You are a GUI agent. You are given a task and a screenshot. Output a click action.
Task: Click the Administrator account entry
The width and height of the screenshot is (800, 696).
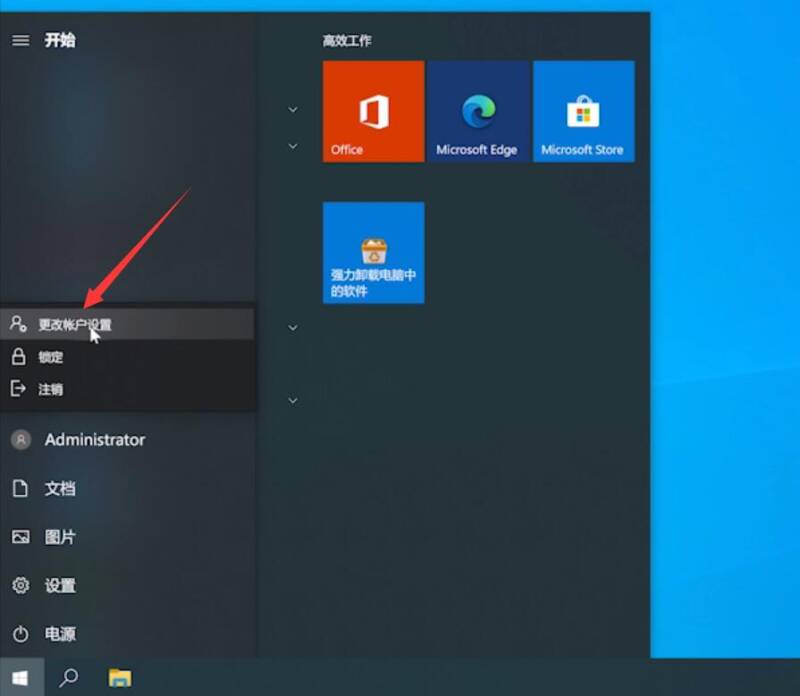point(128,440)
